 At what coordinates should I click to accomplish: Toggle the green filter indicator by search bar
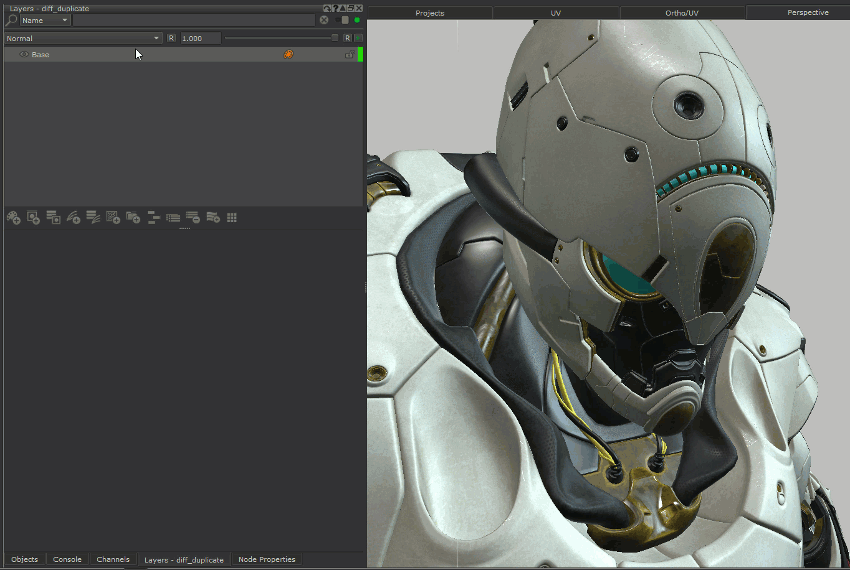[357, 20]
